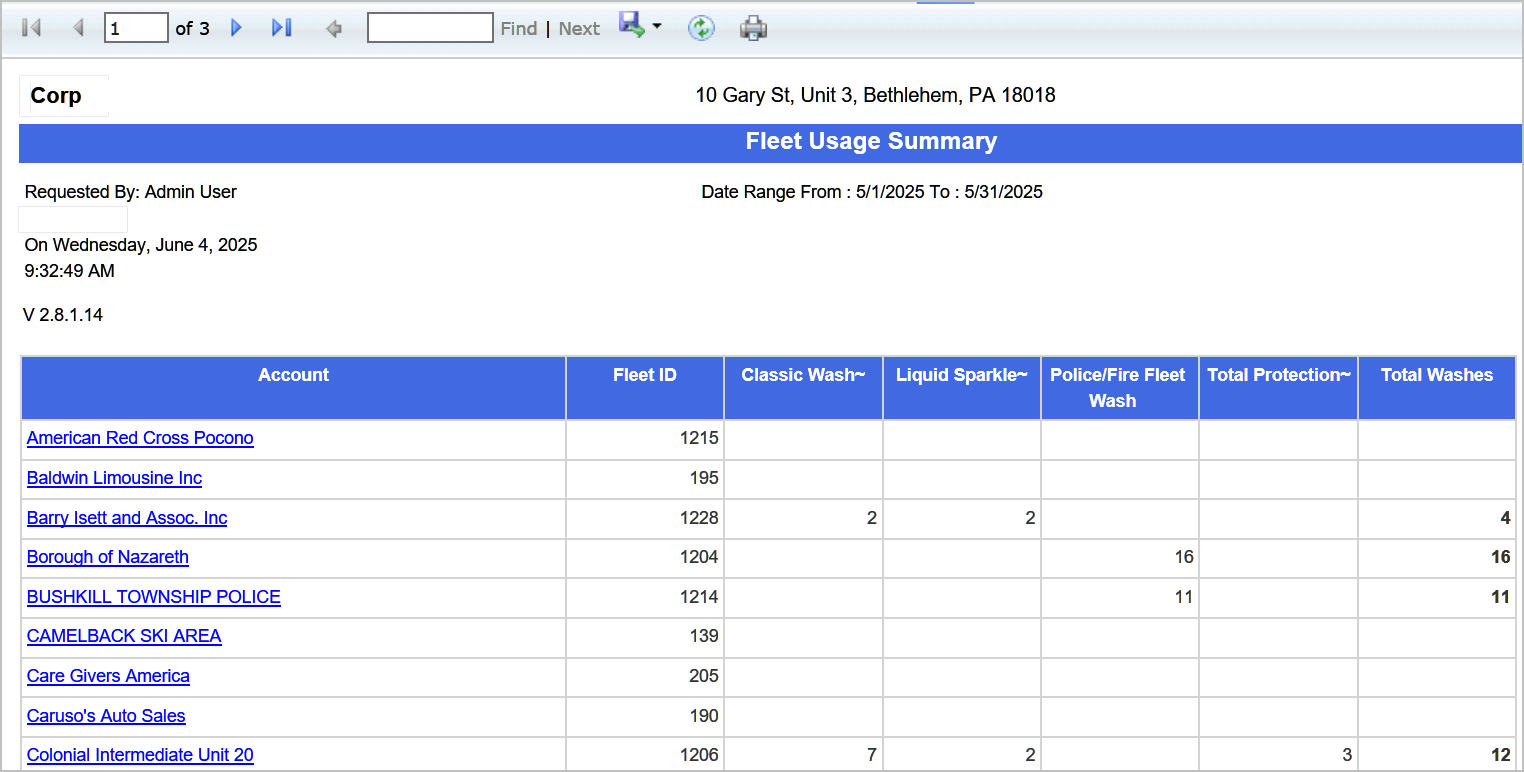Open Caruso's Auto Sales account
The image size is (1524, 772).
pos(106,716)
